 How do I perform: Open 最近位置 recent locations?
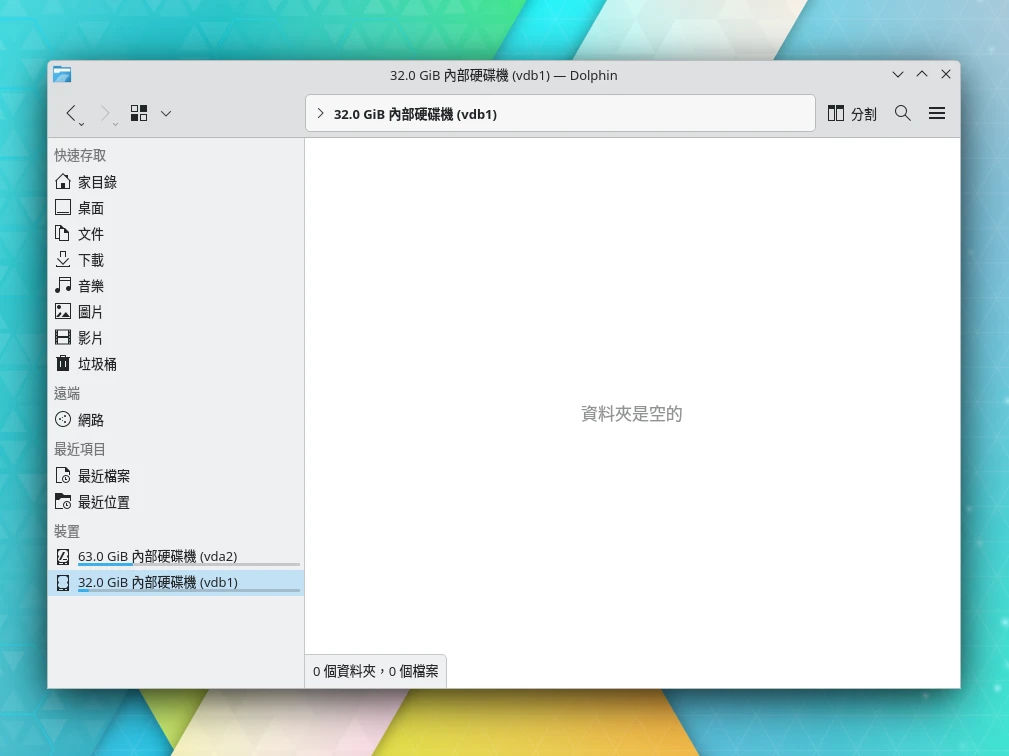pos(104,502)
